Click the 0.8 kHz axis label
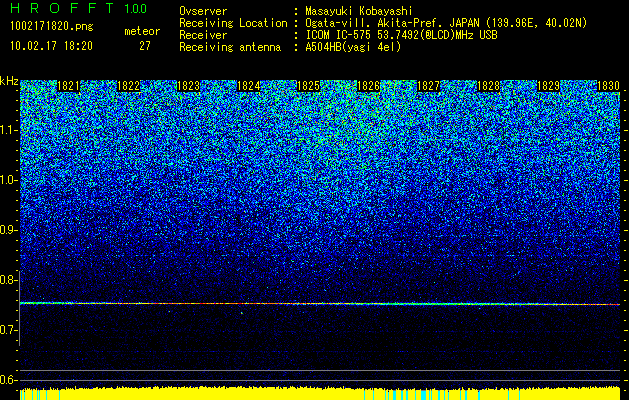 (x=9, y=280)
